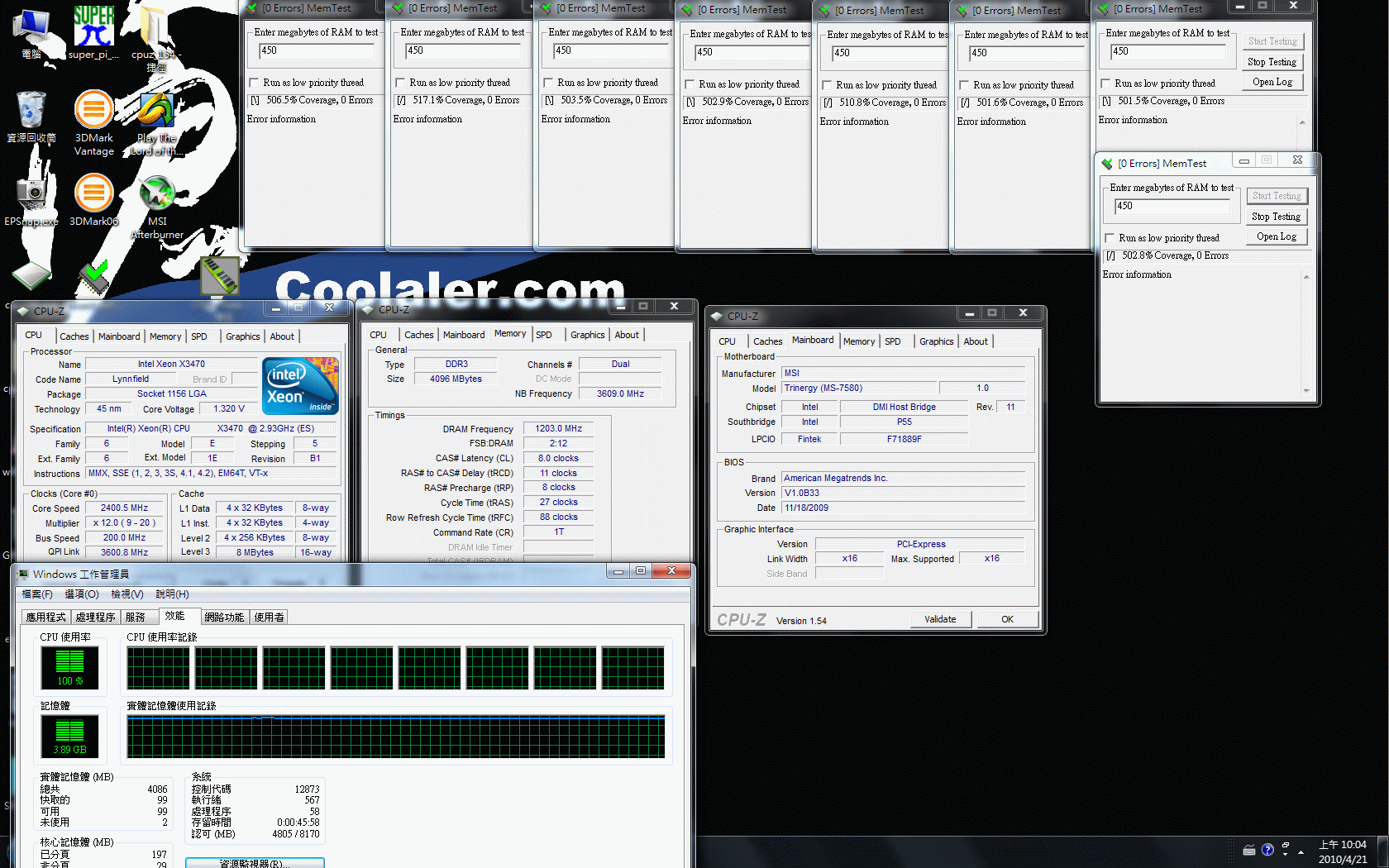Click the 記憶體 3.89 GB usage meter
Image resolution: width=1389 pixels, height=868 pixels.
click(70, 737)
